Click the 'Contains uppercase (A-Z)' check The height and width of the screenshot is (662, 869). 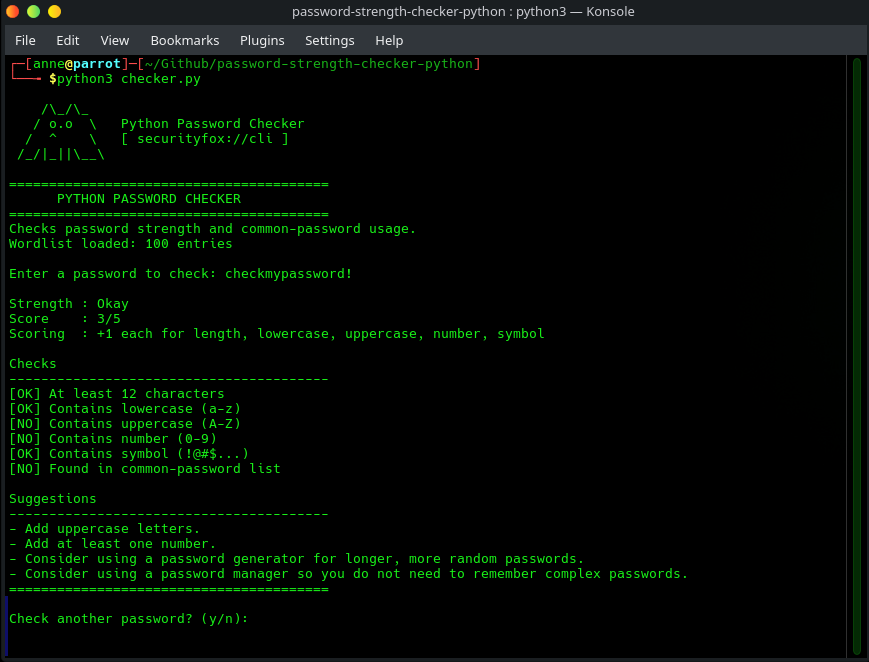[125, 424]
